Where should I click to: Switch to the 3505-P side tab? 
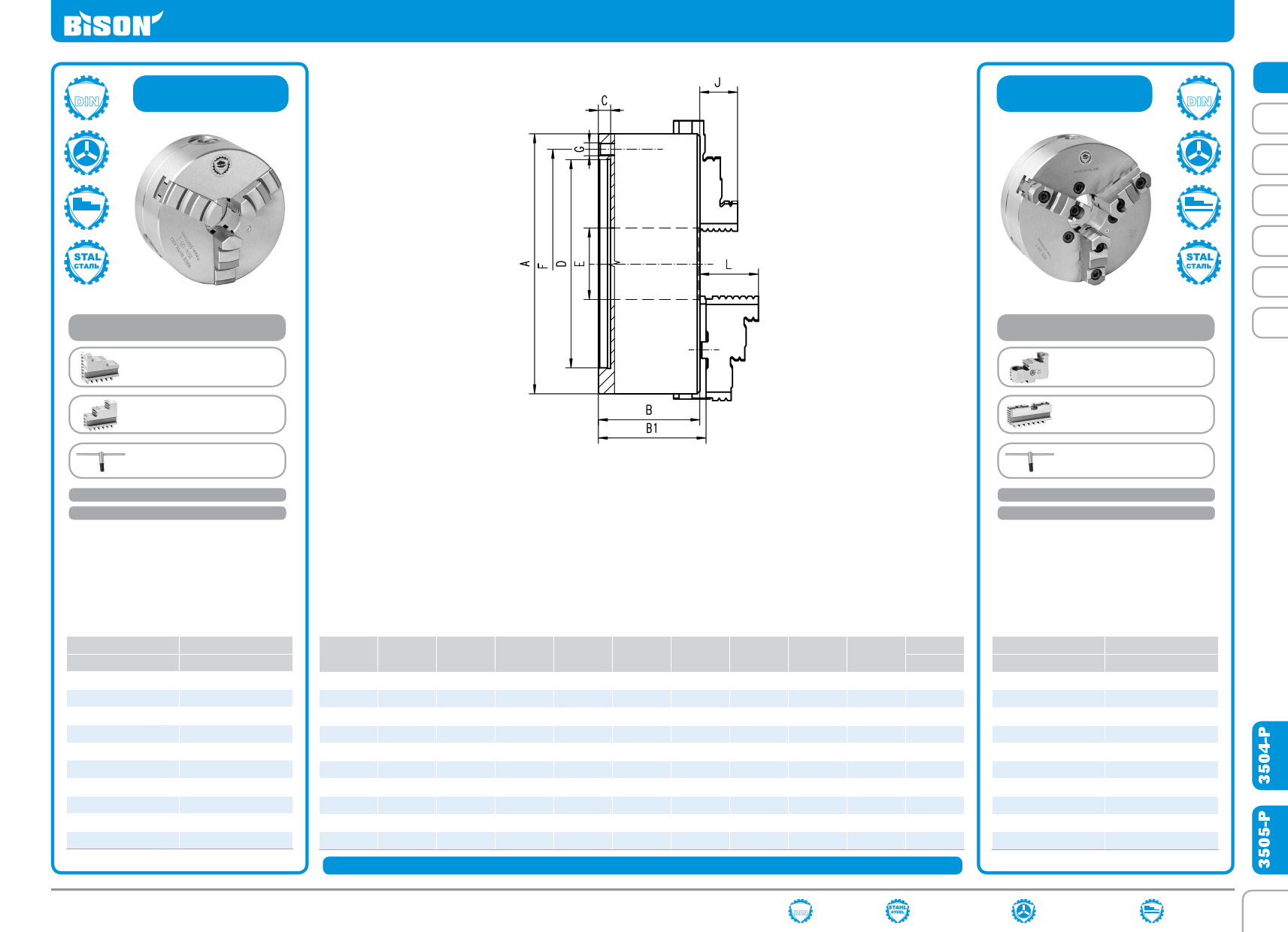[1270, 840]
